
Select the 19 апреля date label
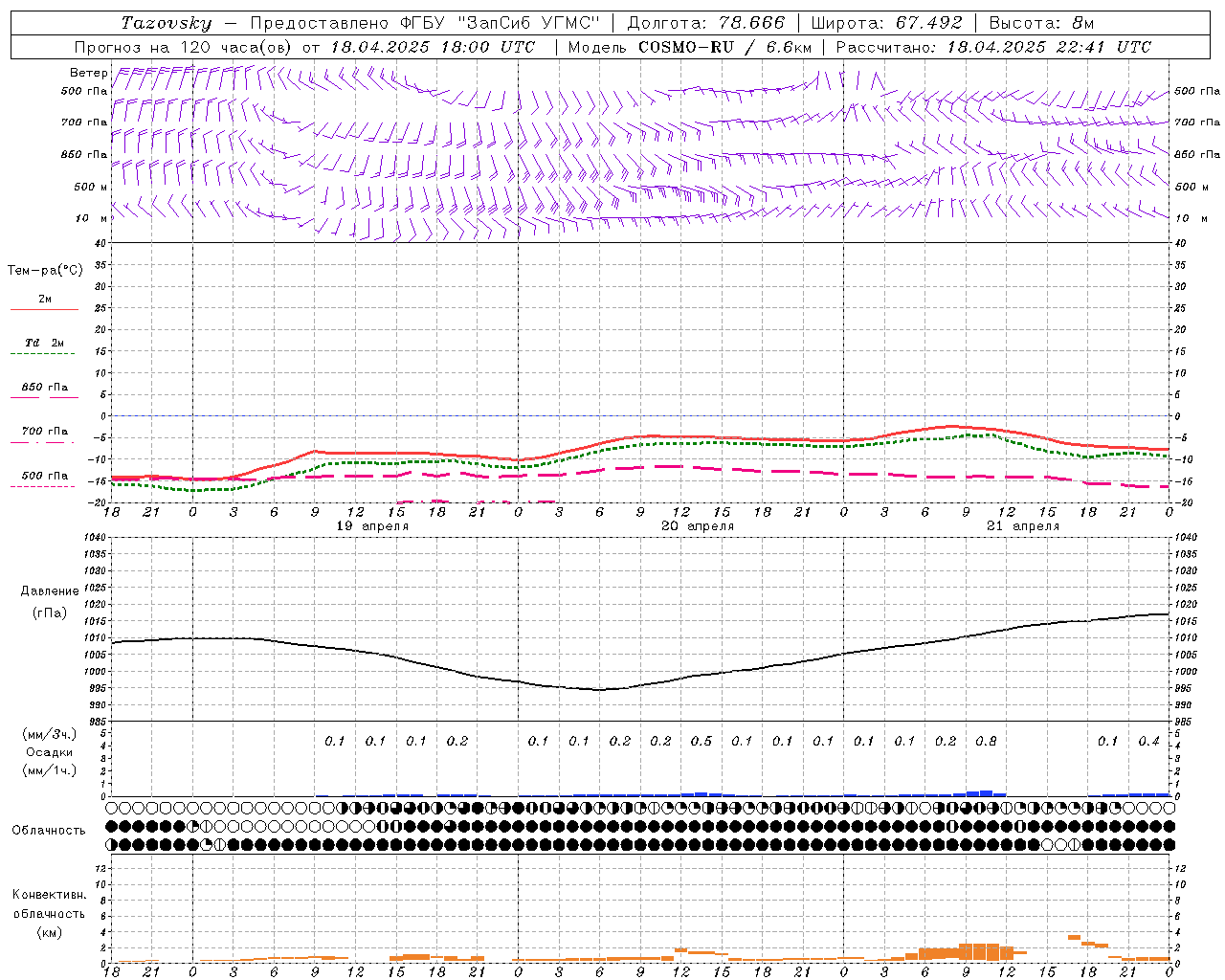[372, 526]
